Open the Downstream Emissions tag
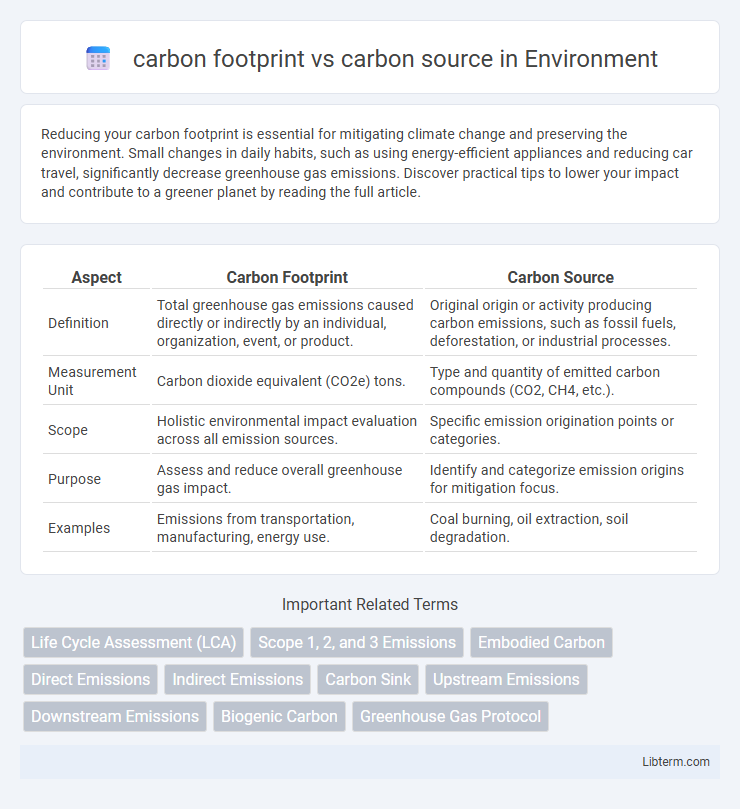 click(x=115, y=717)
